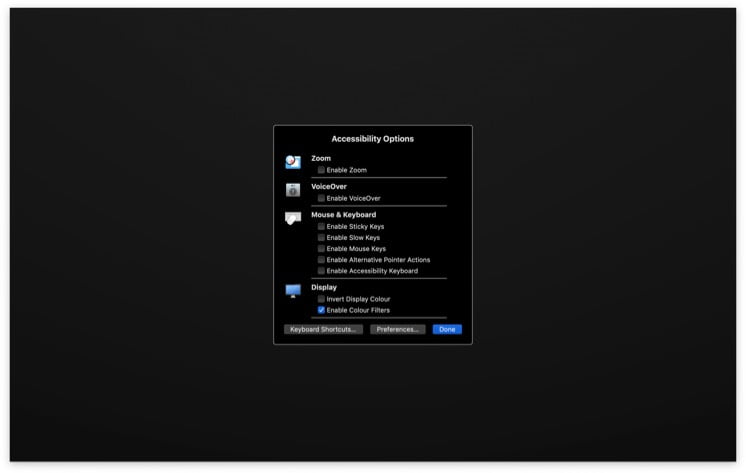Click the Display monitor icon
Image resolution: width=746 pixels, height=473 pixels.
click(x=293, y=291)
